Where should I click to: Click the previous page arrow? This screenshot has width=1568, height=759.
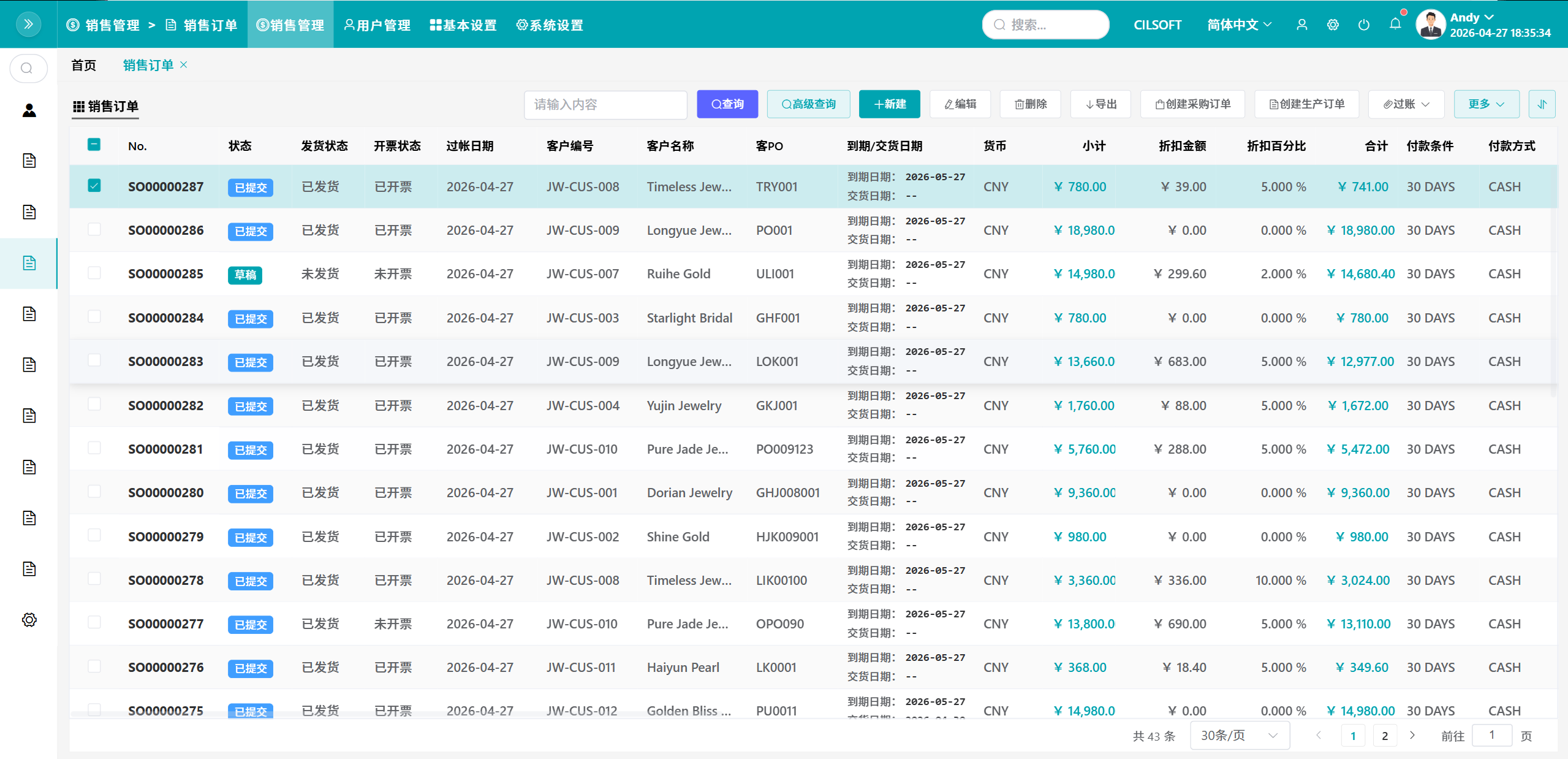tap(1319, 735)
